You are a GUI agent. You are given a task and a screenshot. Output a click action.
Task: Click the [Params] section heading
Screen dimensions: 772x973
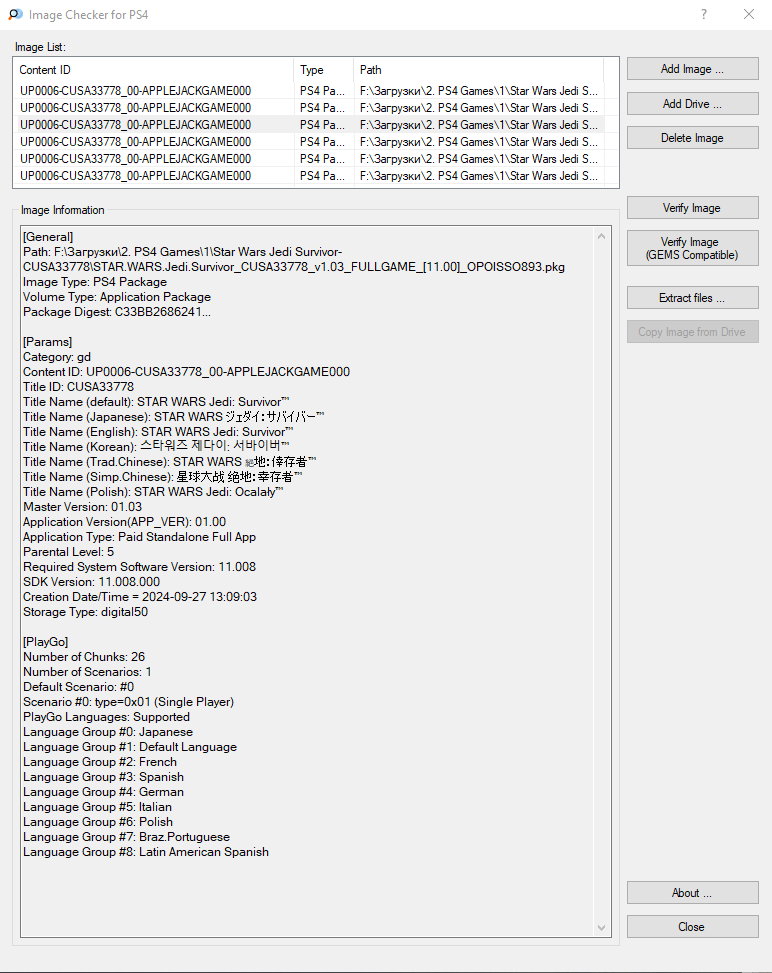[x=48, y=342]
